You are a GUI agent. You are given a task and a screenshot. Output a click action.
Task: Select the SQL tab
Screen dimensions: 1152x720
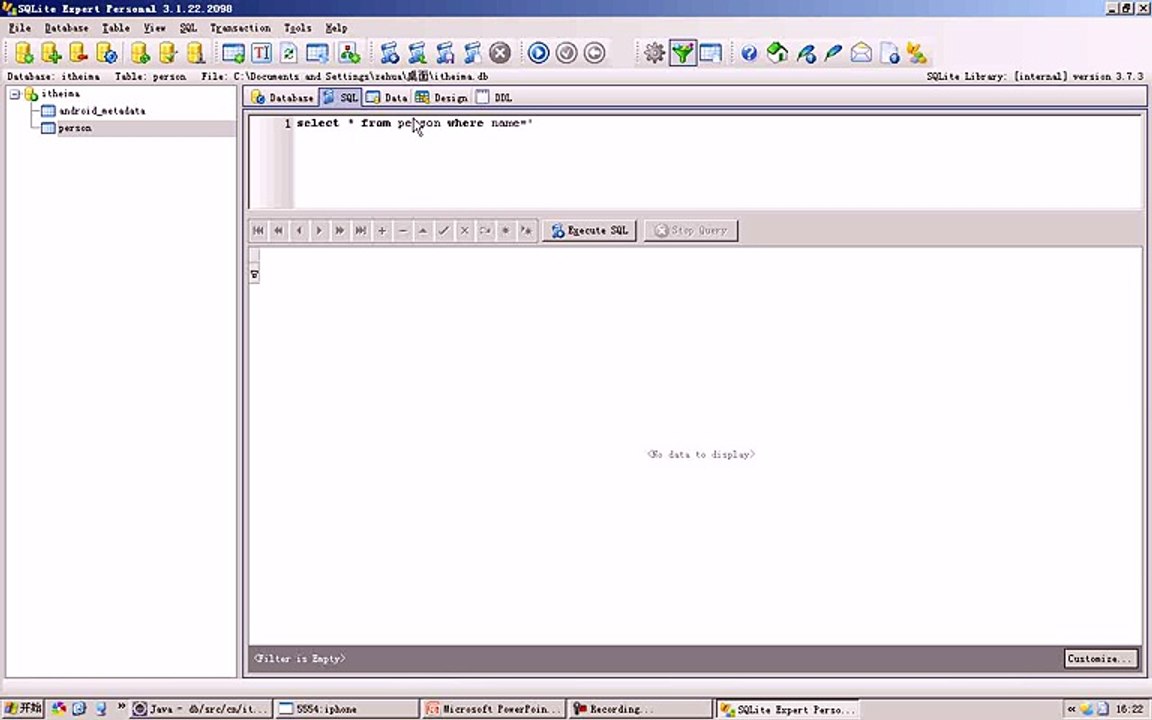[340, 97]
